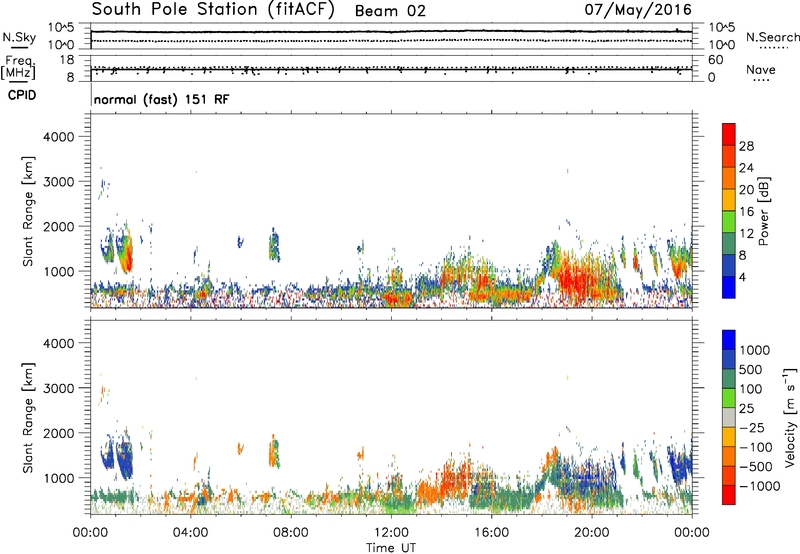This screenshot has width=800, height=554.
Task: Click the "08:00" time tick label
Action: (291, 533)
